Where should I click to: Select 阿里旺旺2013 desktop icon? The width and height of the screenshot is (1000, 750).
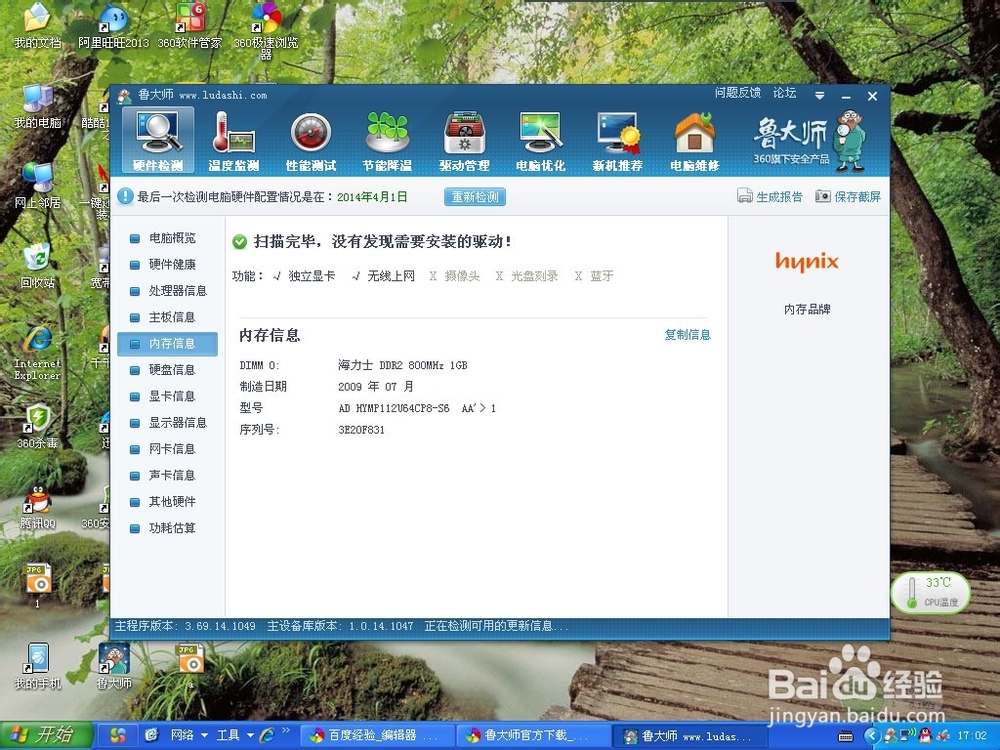[x=114, y=26]
